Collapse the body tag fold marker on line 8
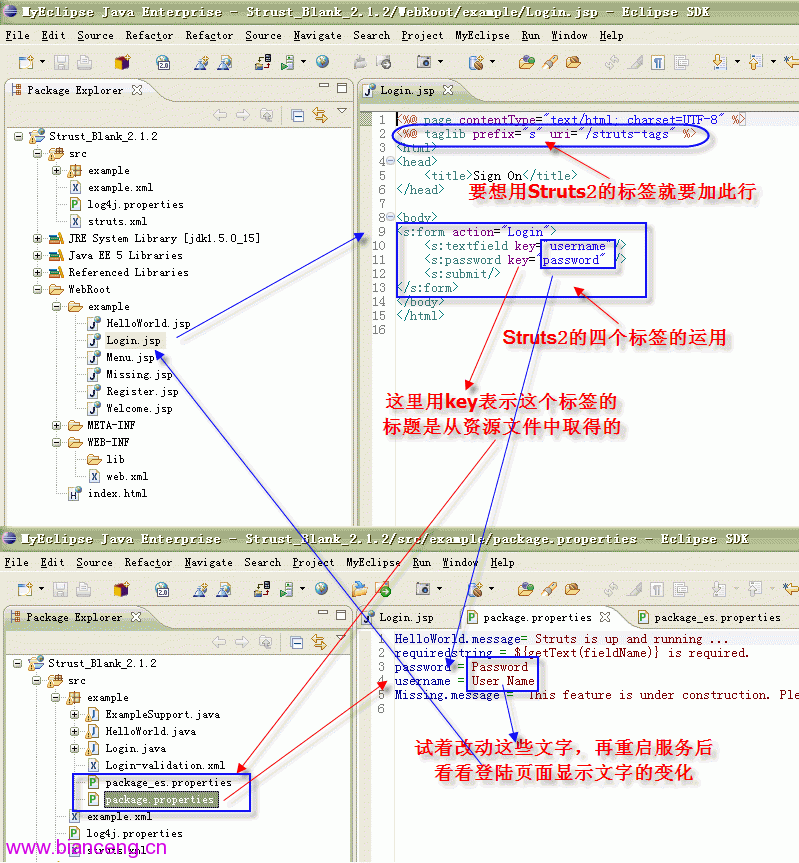The height and width of the screenshot is (863, 799). tap(390, 217)
